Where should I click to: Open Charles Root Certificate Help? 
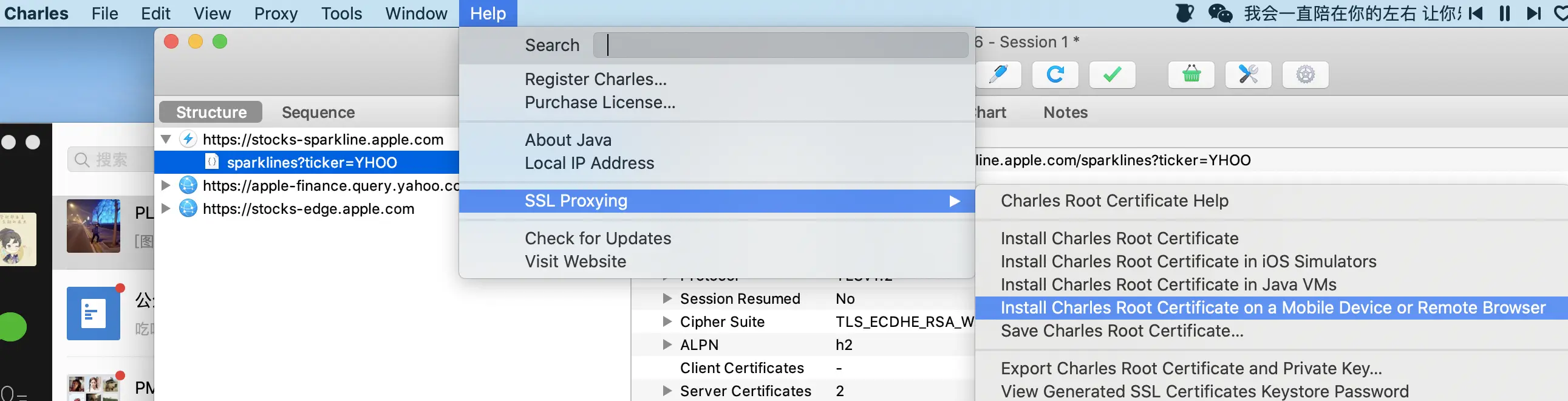coord(1272,201)
